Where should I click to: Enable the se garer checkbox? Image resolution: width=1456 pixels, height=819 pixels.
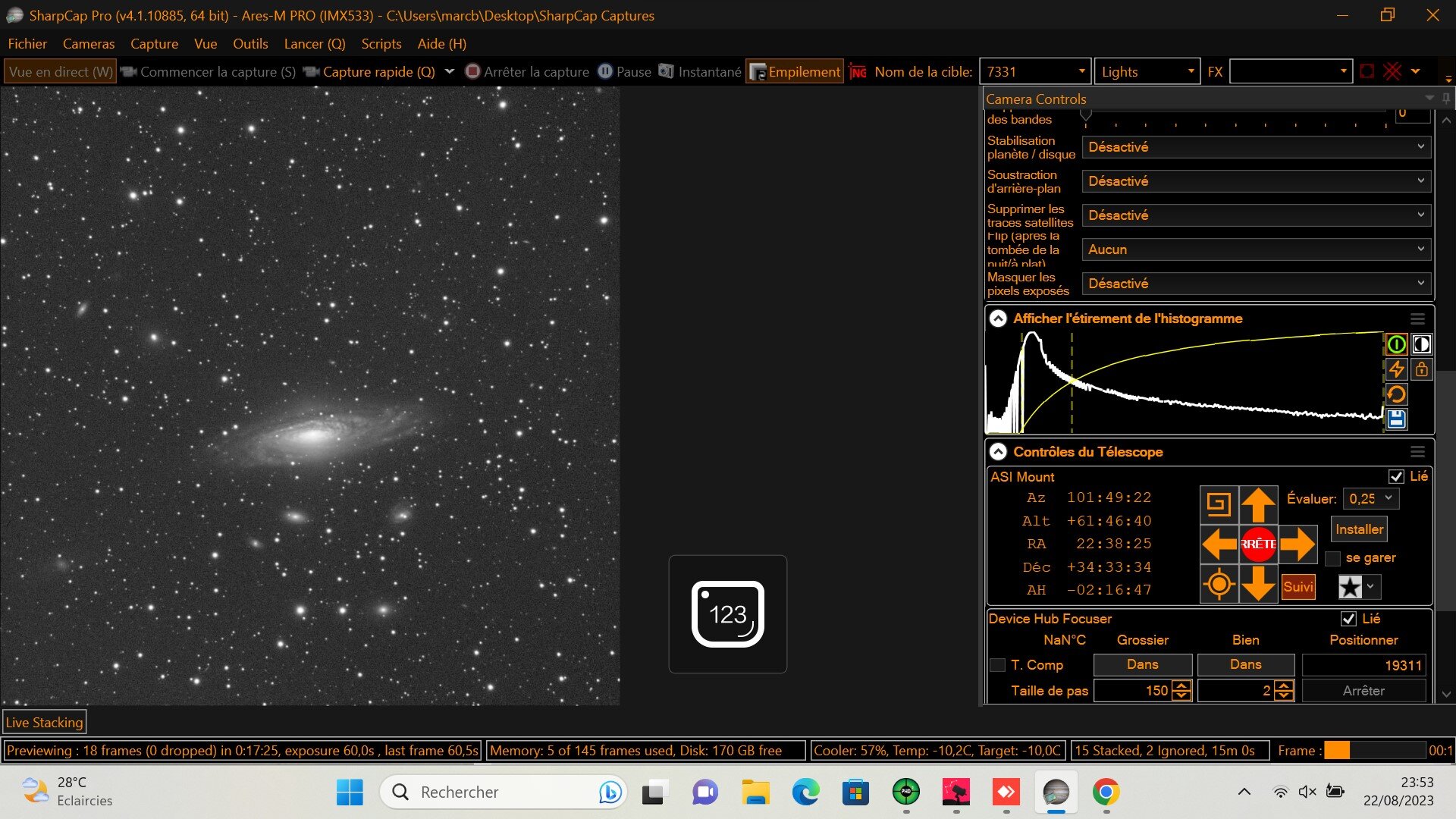pos(1332,558)
